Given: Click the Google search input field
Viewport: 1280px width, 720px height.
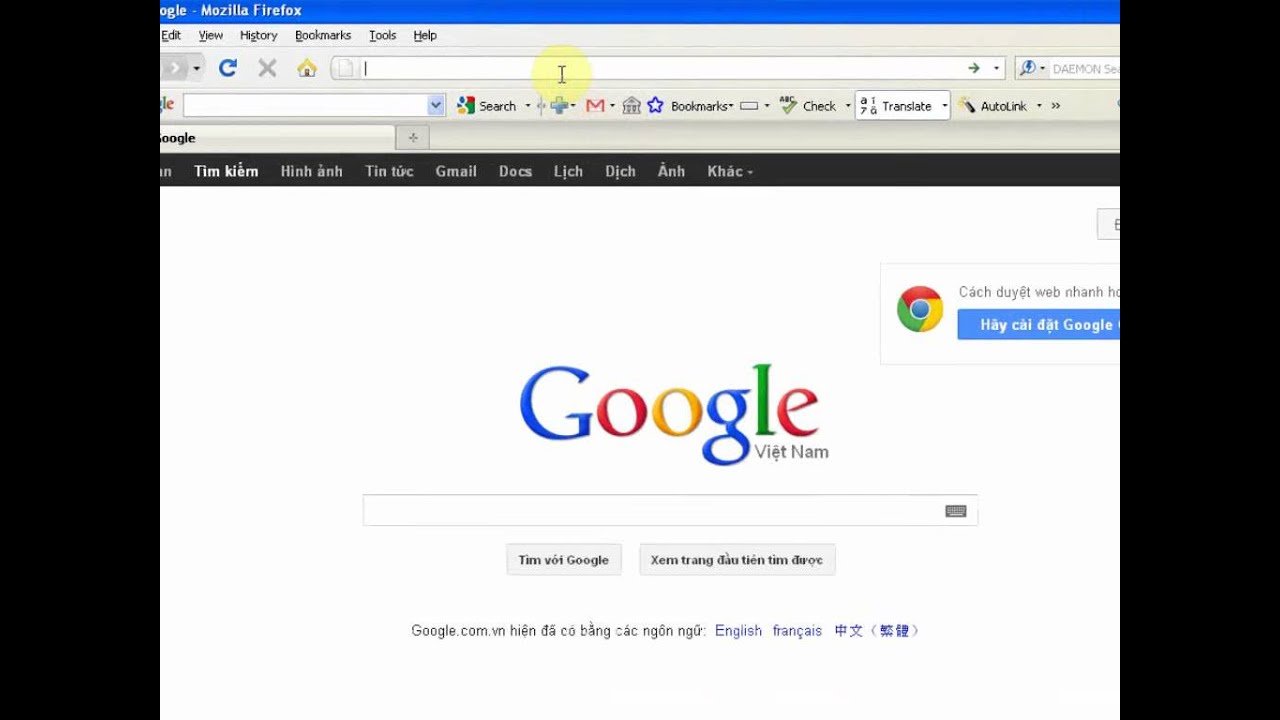Looking at the screenshot, I should click(669, 510).
